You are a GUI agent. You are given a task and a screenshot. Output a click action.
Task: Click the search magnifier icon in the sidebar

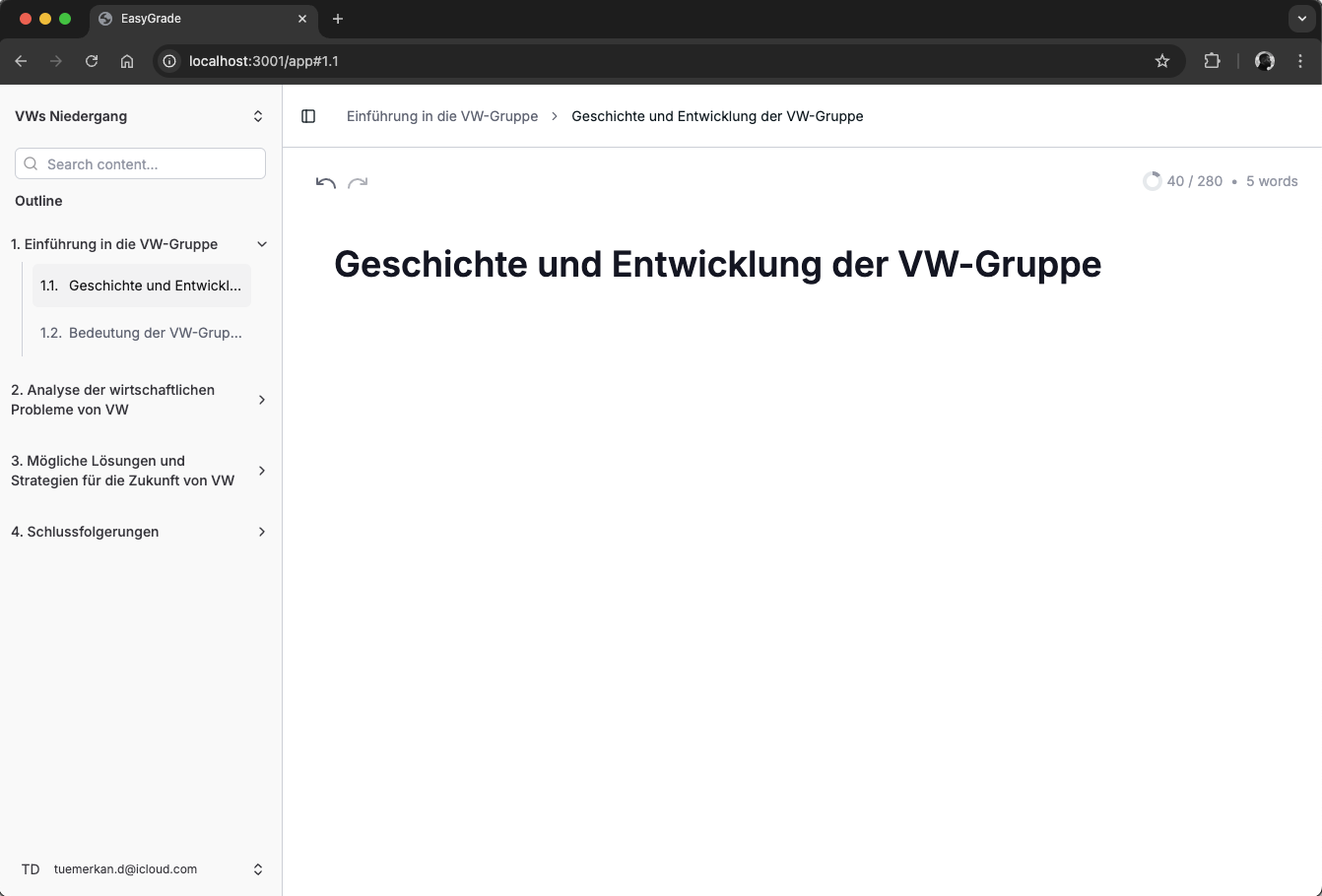[x=31, y=163]
